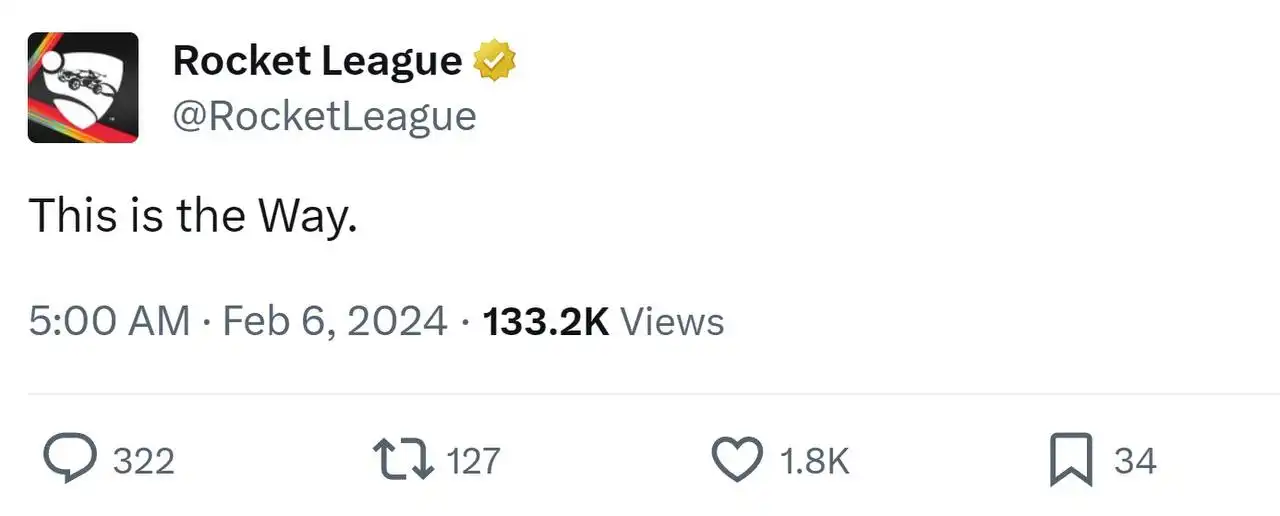Open the 5:00 AM timestamp link
This screenshot has height=516, width=1280.
click(109, 321)
